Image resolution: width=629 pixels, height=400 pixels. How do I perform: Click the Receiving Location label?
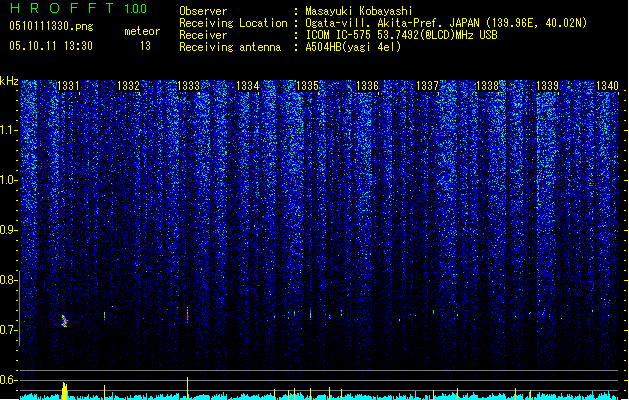[233, 23]
